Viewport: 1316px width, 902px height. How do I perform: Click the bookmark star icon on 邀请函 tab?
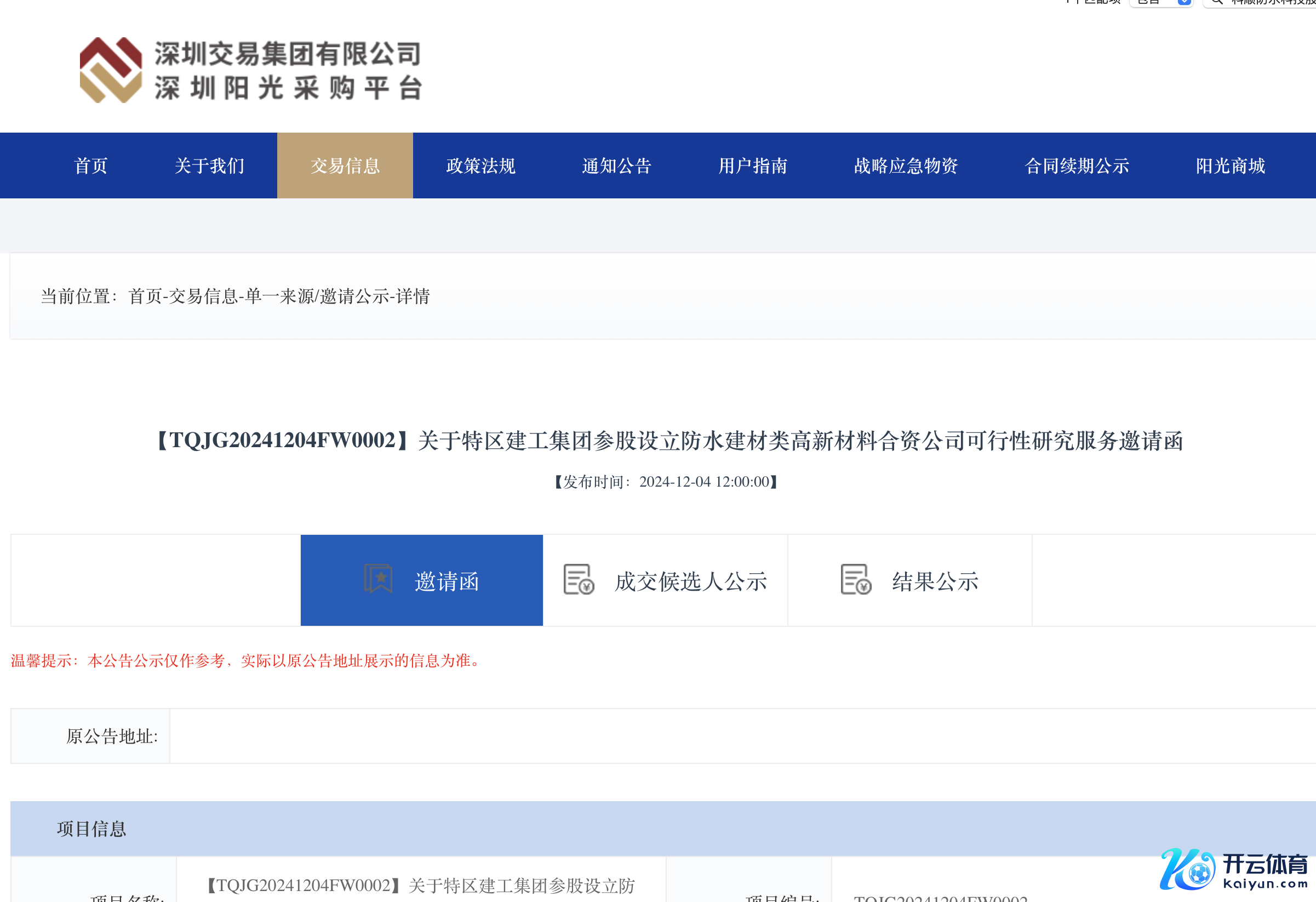tap(377, 579)
